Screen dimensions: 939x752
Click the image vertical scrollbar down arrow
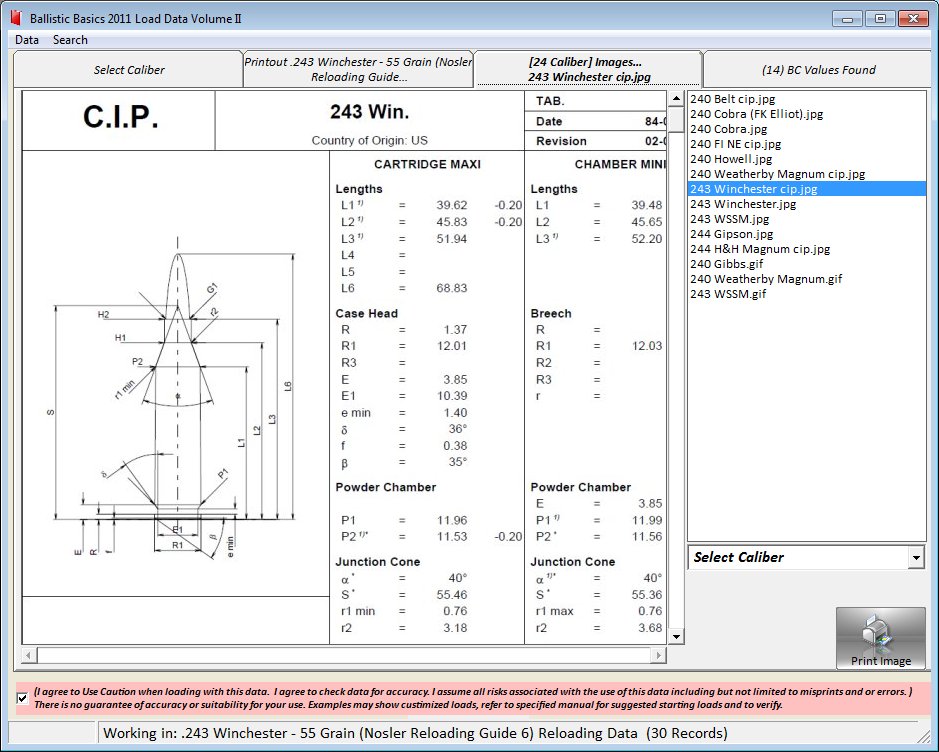point(676,636)
